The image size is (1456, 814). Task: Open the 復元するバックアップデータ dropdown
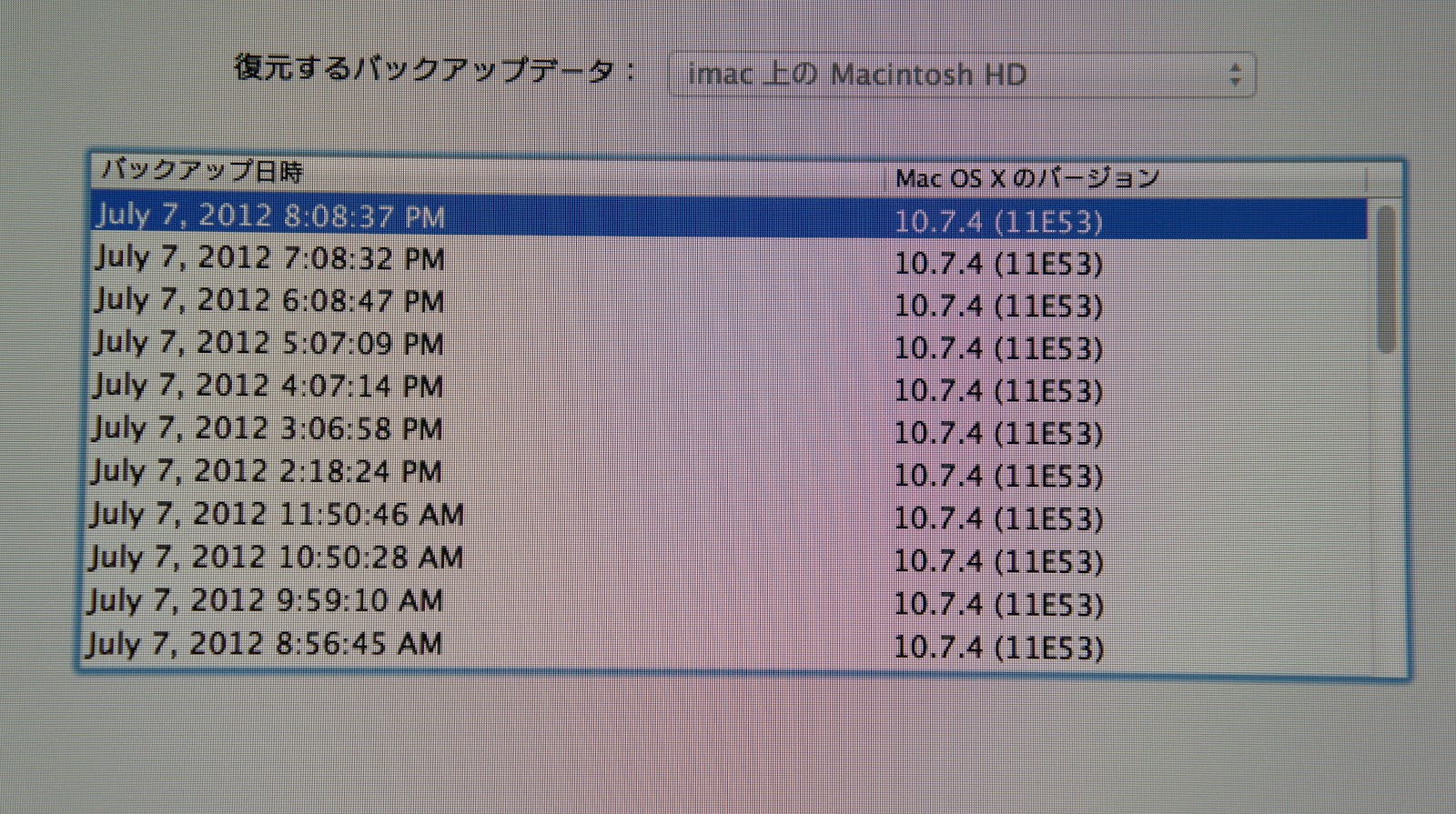[962, 75]
